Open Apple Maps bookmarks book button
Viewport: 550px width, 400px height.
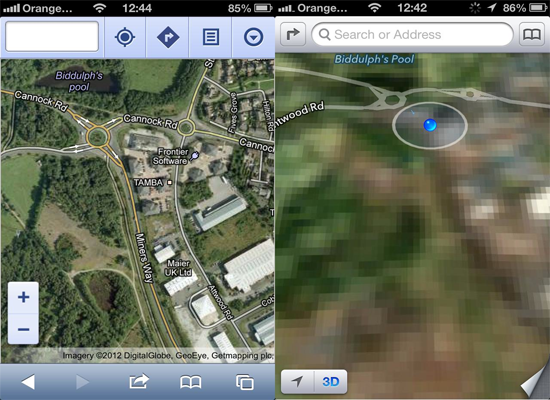[x=532, y=34]
